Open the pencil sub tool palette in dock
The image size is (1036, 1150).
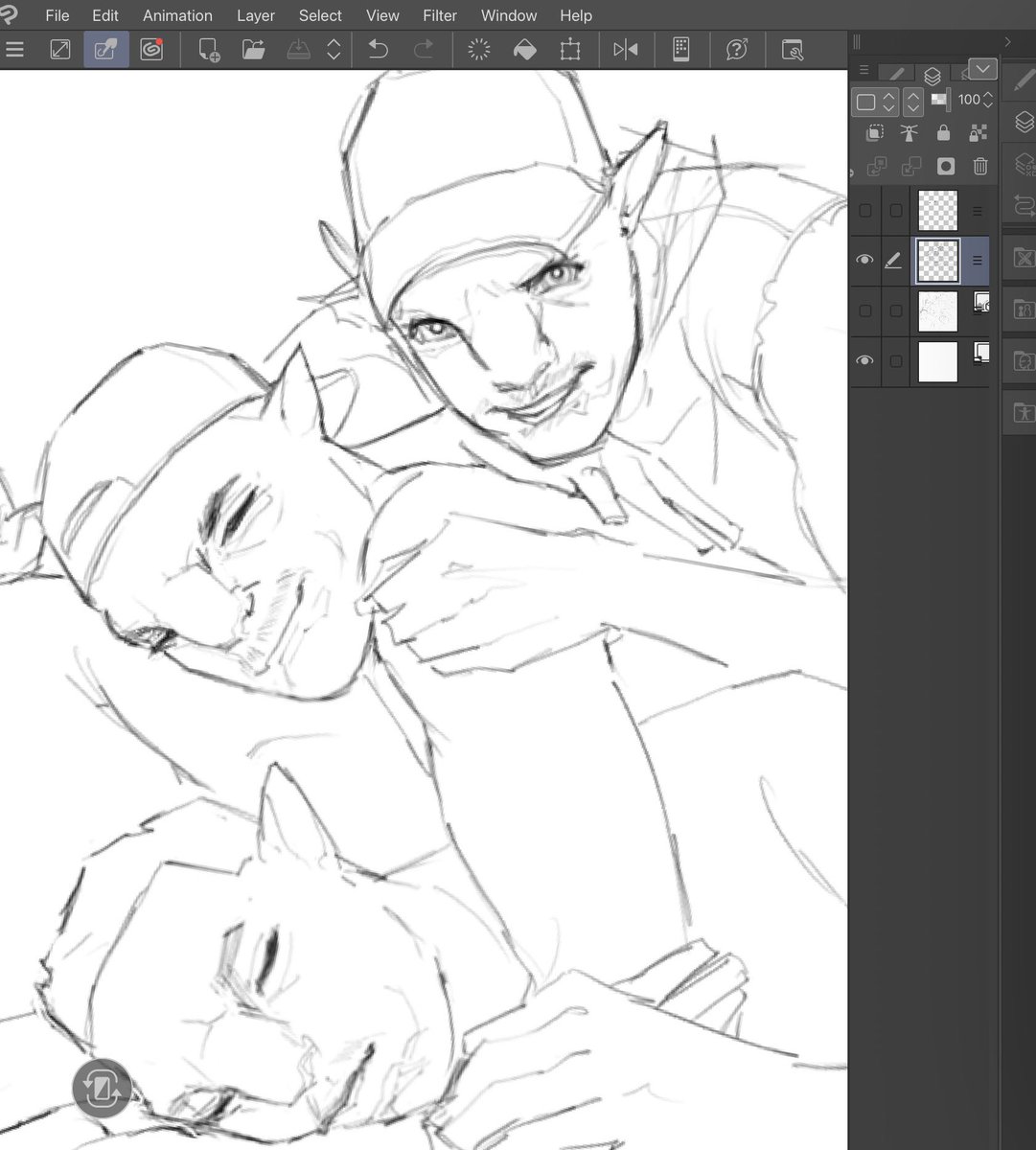click(x=1024, y=81)
